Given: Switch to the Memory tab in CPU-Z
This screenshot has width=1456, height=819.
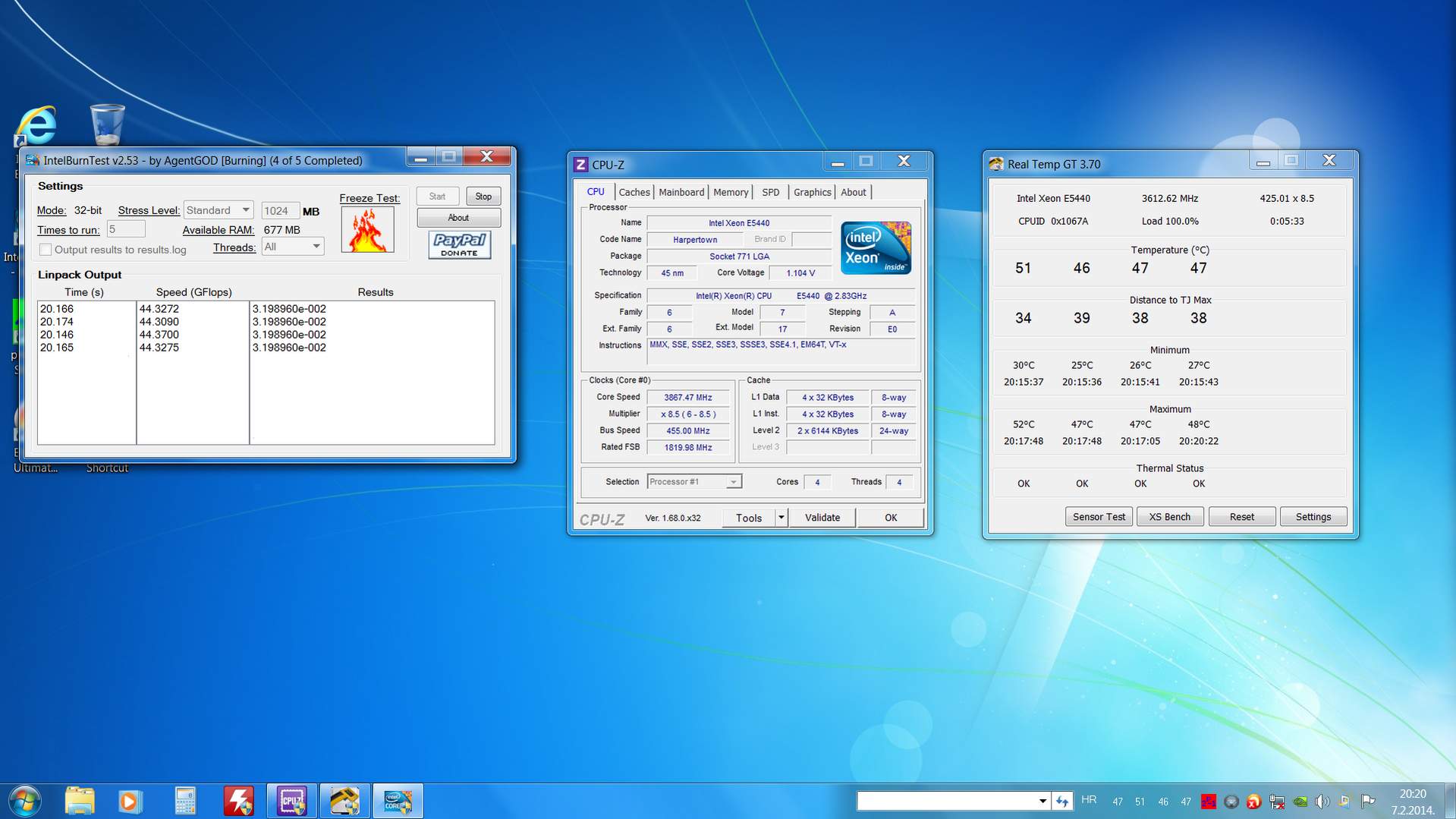Looking at the screenshot, I should point(730,192).
